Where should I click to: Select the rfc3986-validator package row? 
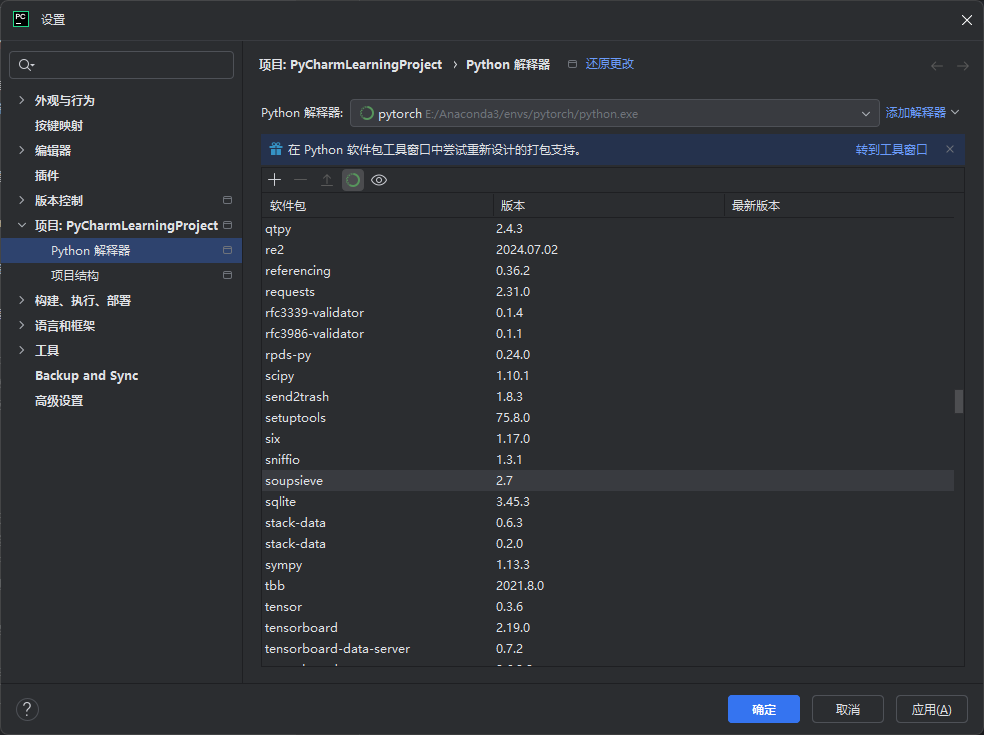pyautogui.click(x=607, y=334)
